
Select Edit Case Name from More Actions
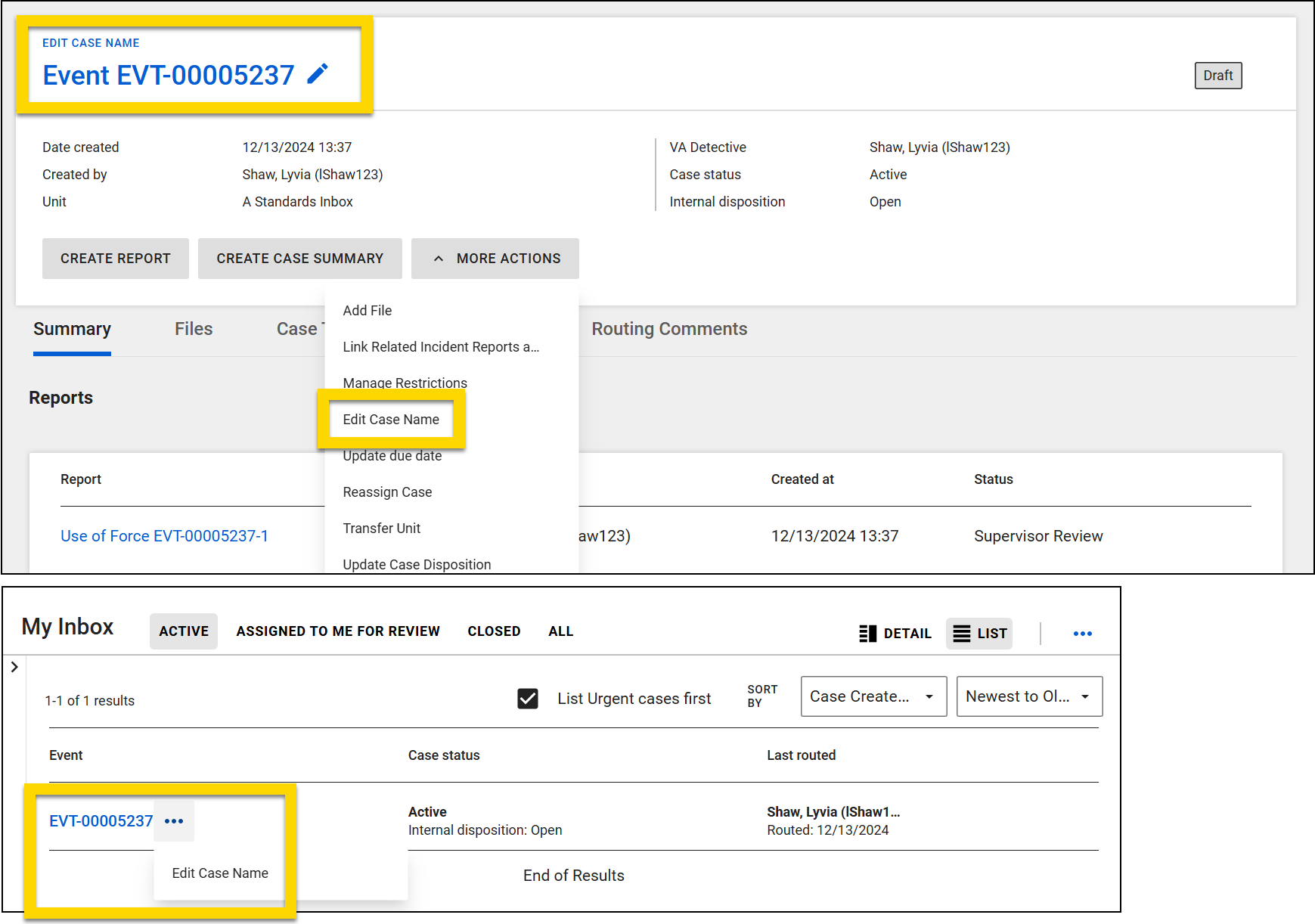pyautogui.click(x=391, y=419)
